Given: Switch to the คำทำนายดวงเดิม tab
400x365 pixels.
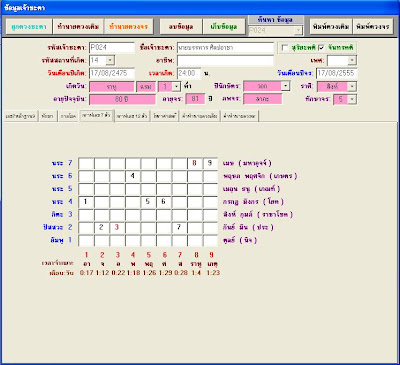Looking at the screenshot, I should [200, 116].
